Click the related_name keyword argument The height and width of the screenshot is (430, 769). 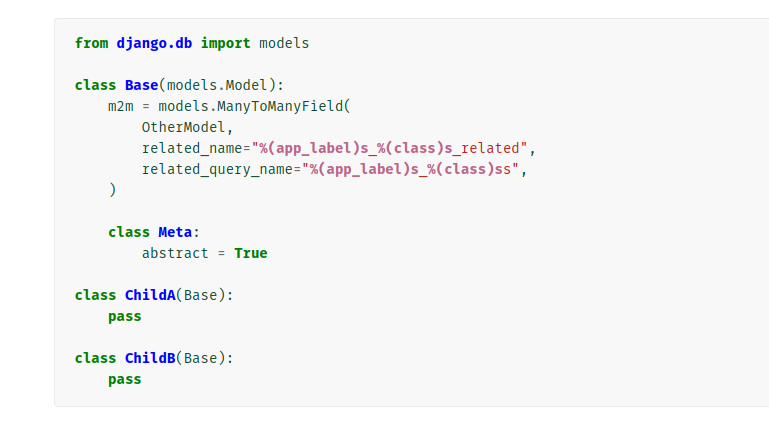tap(192, 148)
